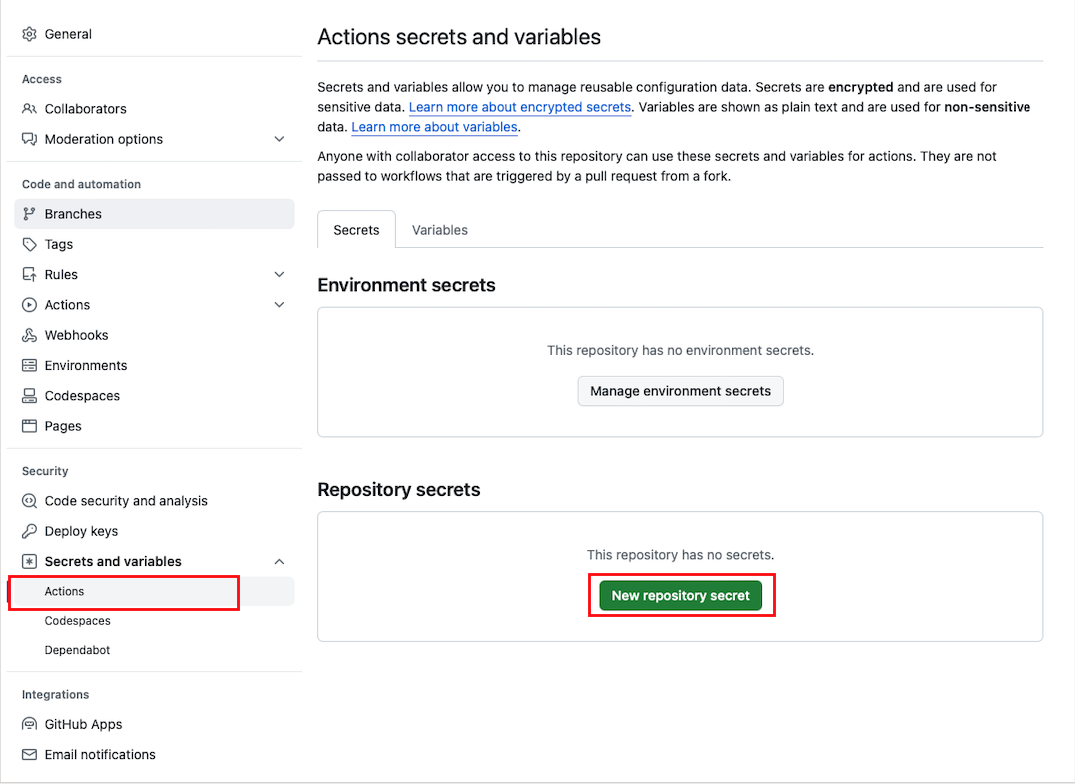Open Email notifications settings

(x=154, y=755)
